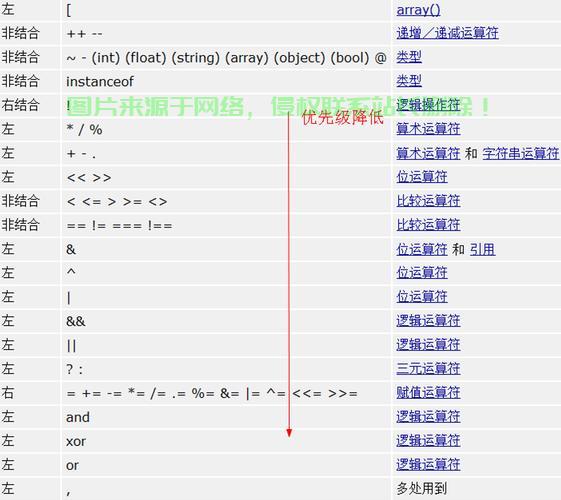Click the 右结合 associativity cell

click(x=30, y=106)
